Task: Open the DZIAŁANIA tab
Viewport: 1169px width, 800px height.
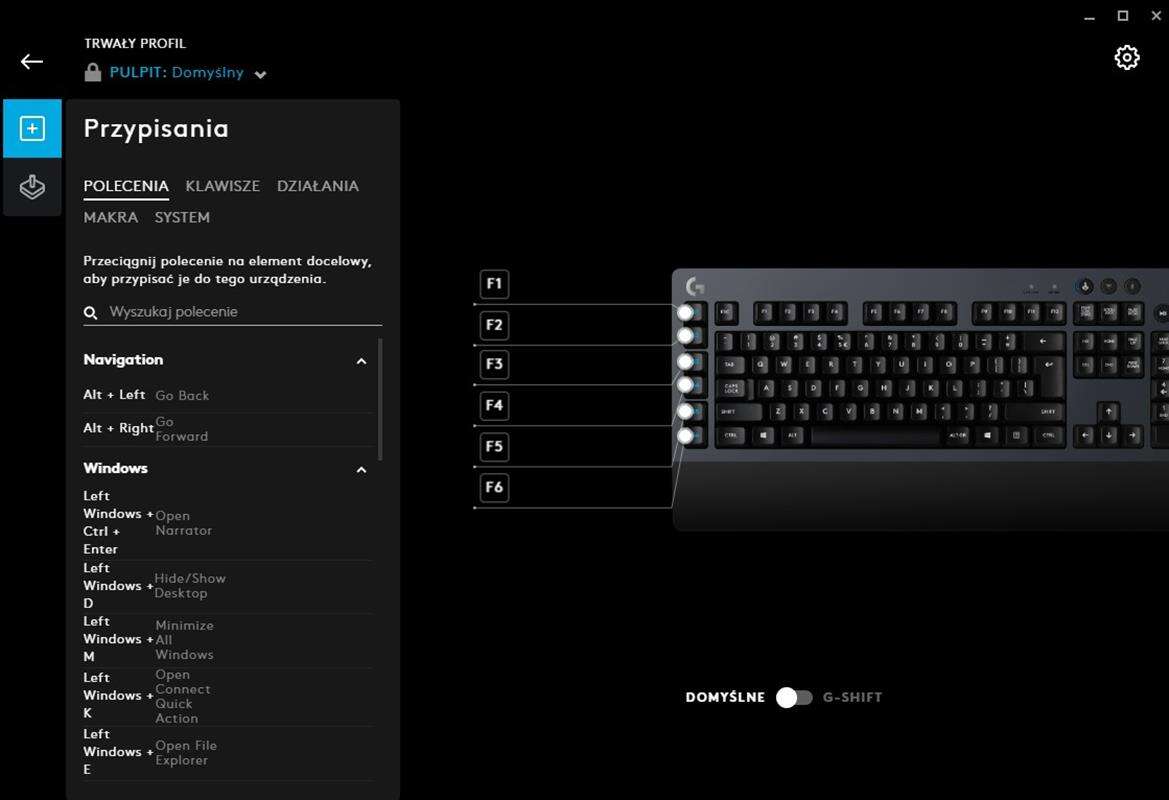Action: (318, 186)
